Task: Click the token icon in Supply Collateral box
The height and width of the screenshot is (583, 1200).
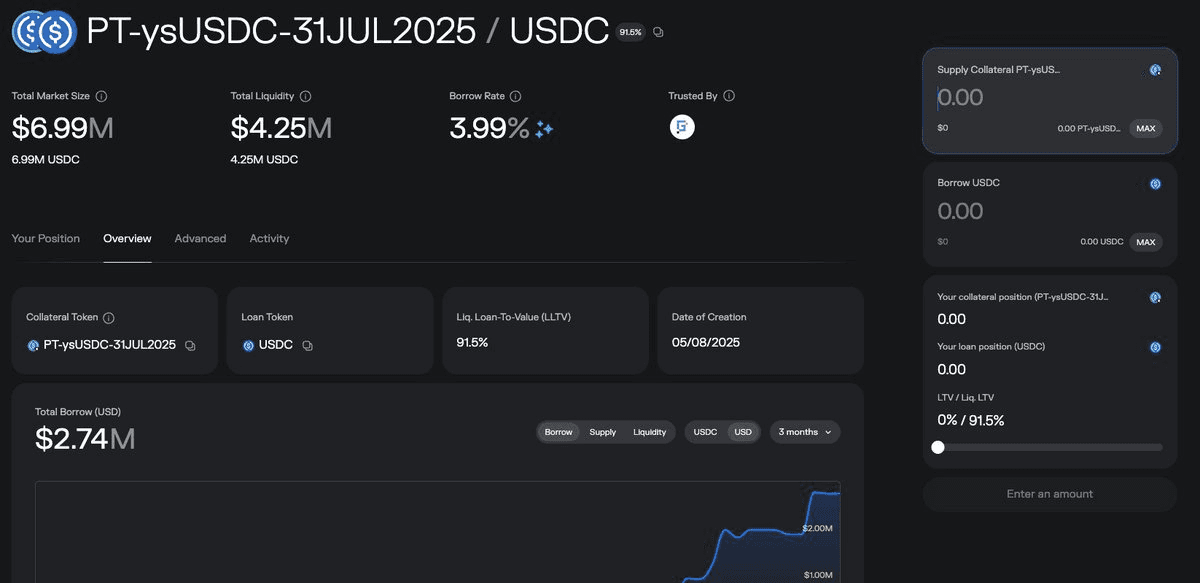Action: [1155, 70]
